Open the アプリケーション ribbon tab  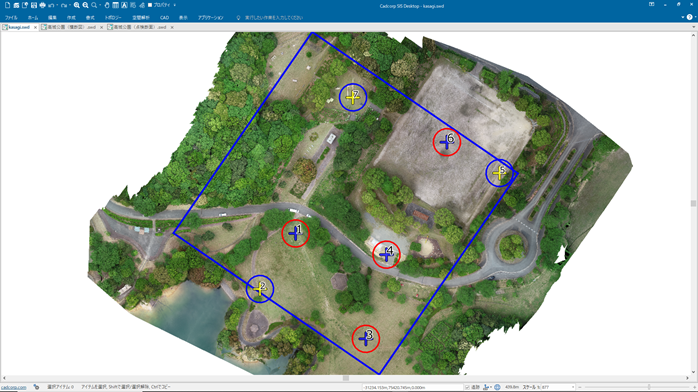point(211,18)
